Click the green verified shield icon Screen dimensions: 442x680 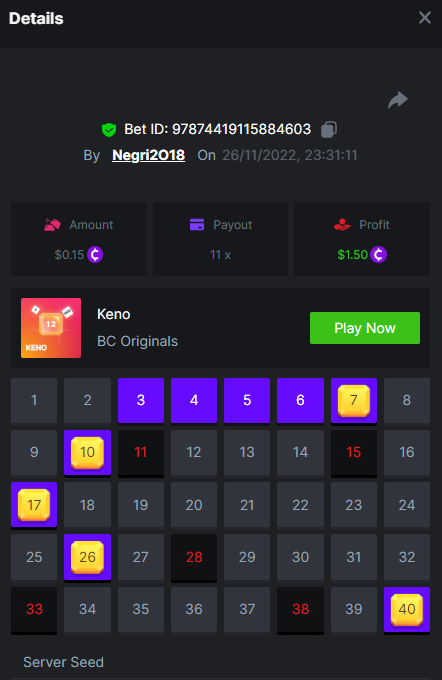[x=109, y=129]
